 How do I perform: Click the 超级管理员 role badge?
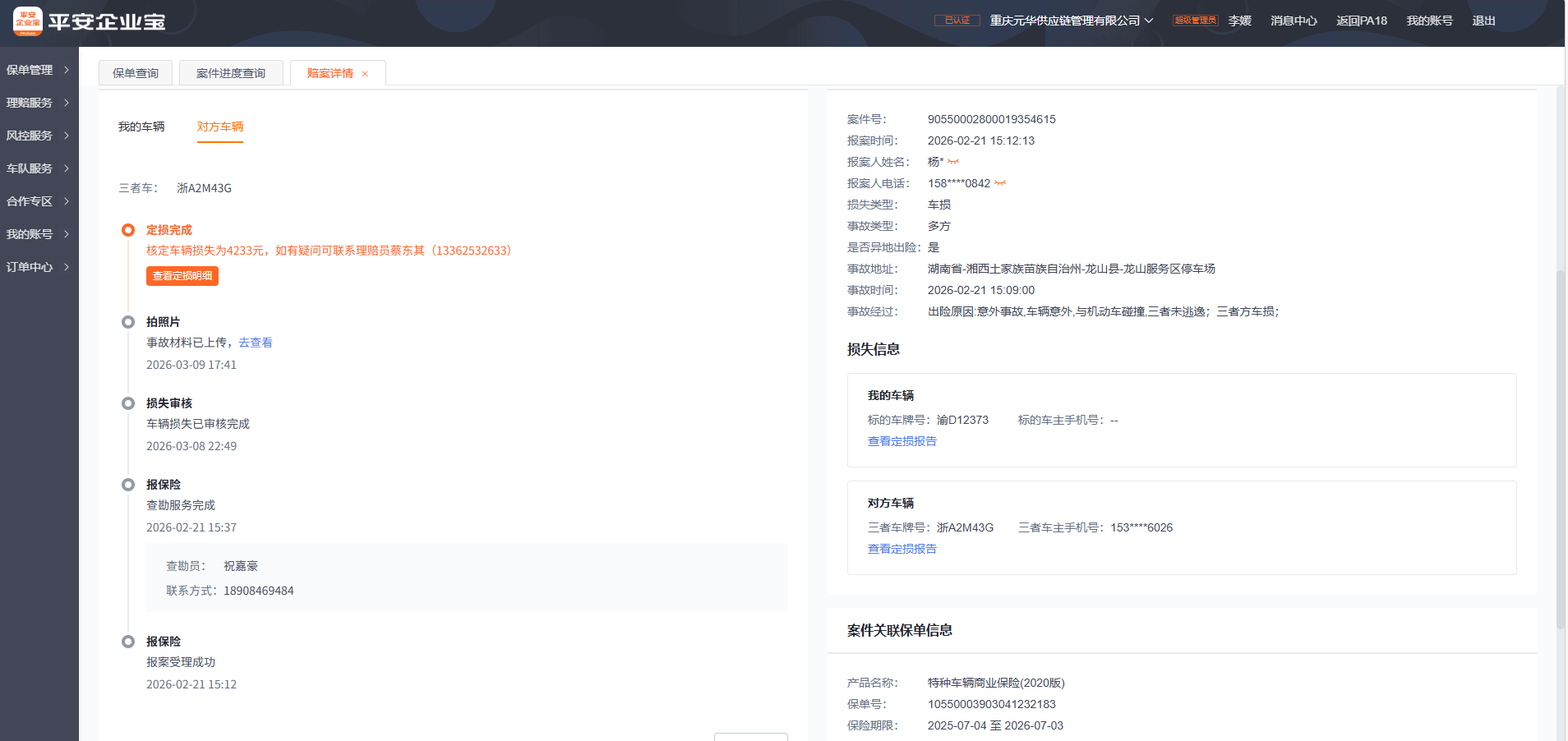(1195, 21)
